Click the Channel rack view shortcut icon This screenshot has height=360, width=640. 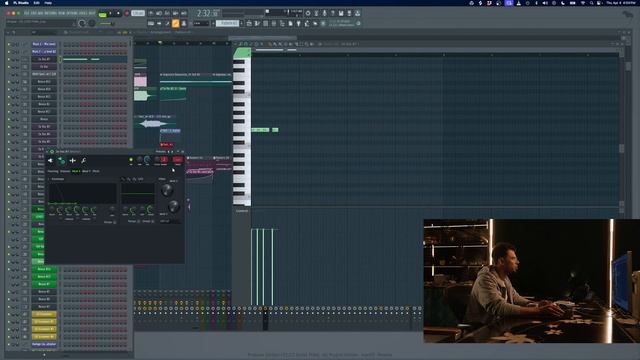click(x=266, y=24)
